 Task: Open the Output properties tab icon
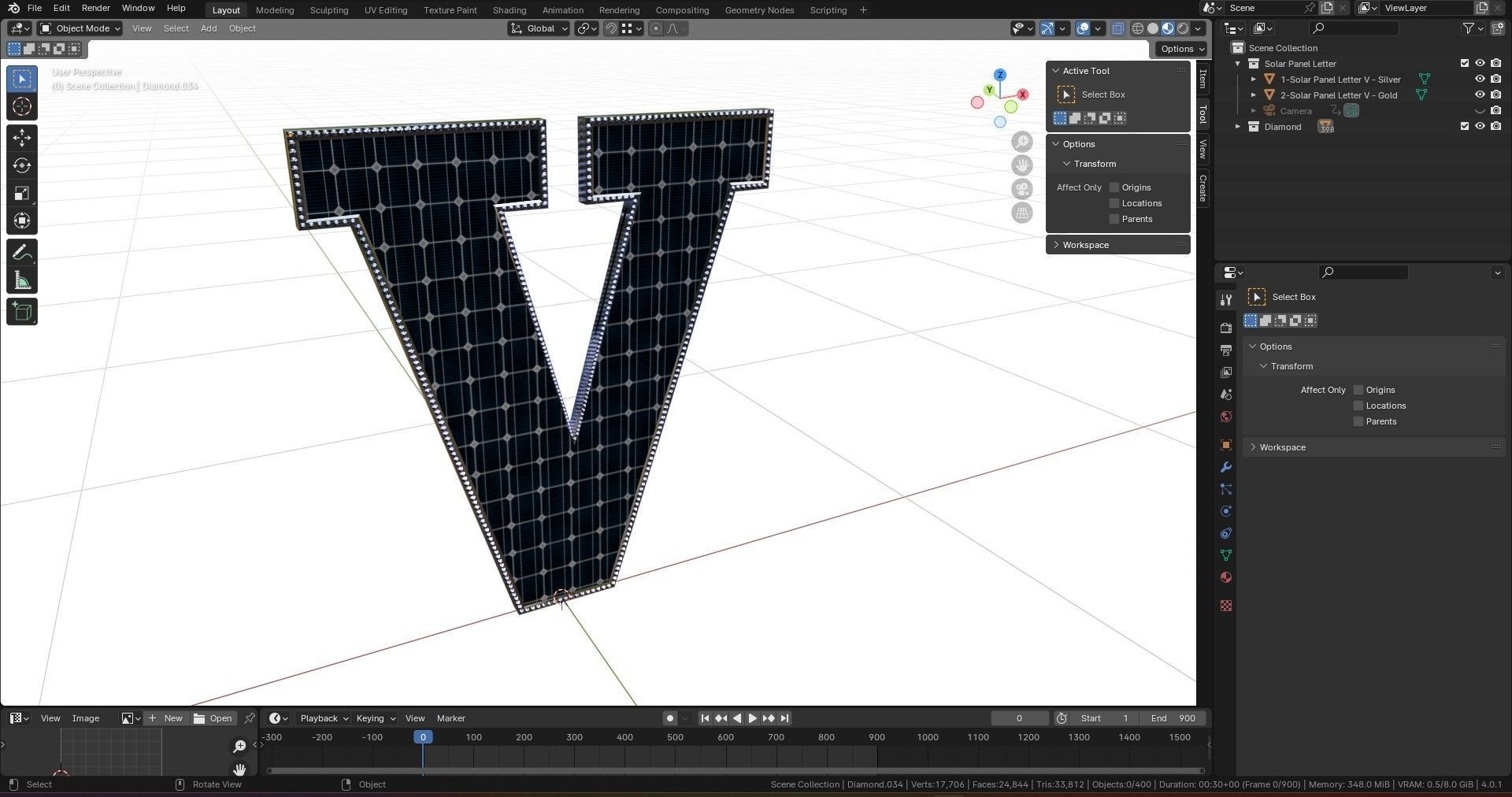pyautogui.click(x=1226, y=350)
